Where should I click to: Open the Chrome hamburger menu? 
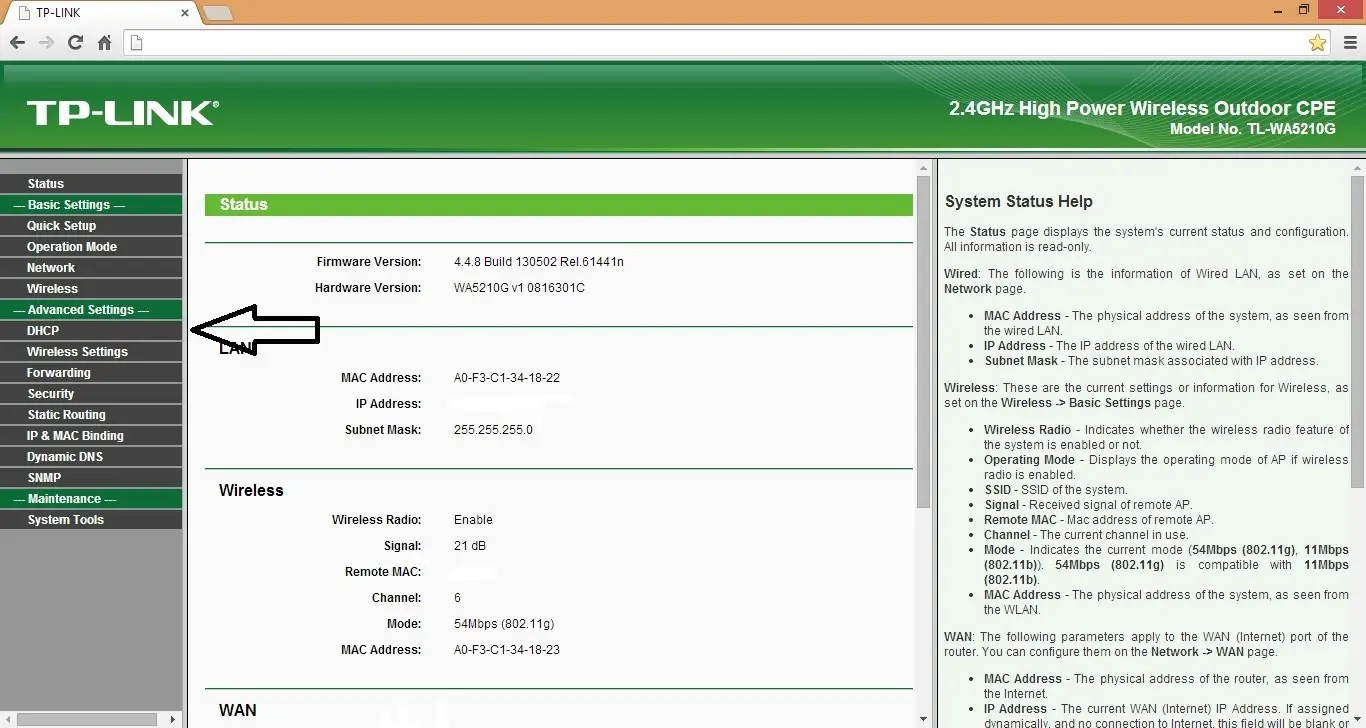(x=1350, y=42)
